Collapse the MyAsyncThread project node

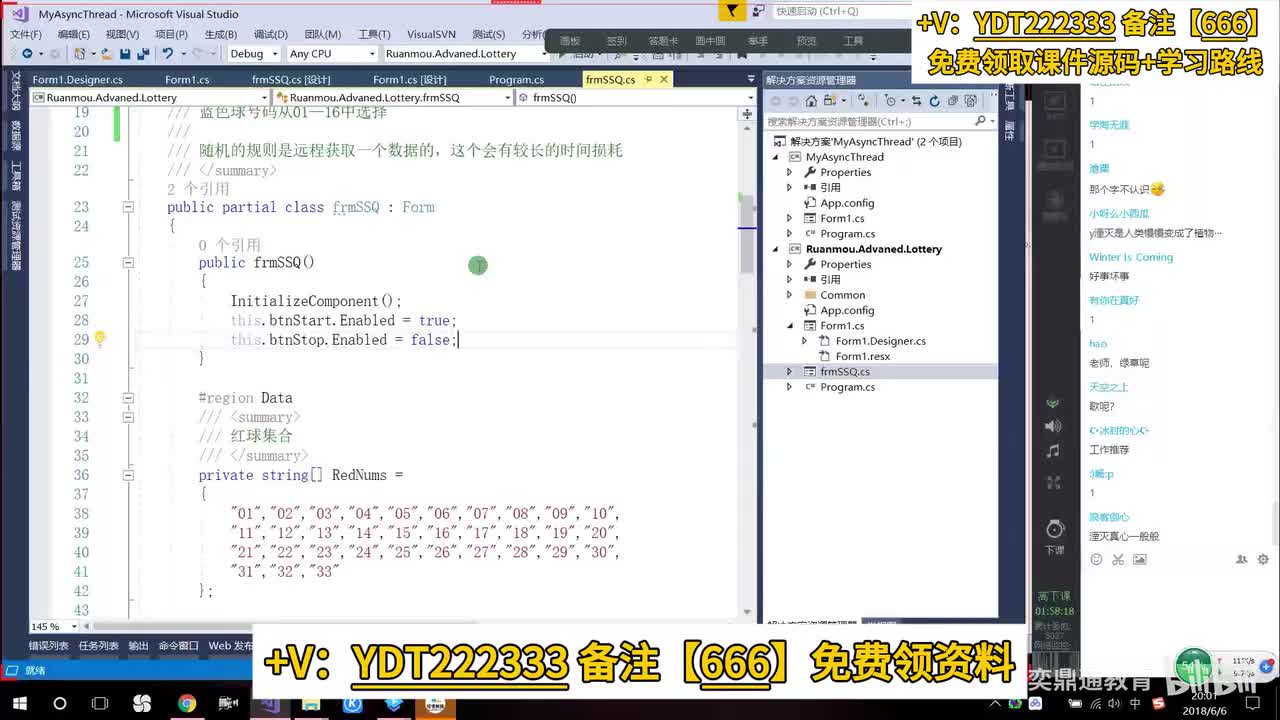(776, 157)
